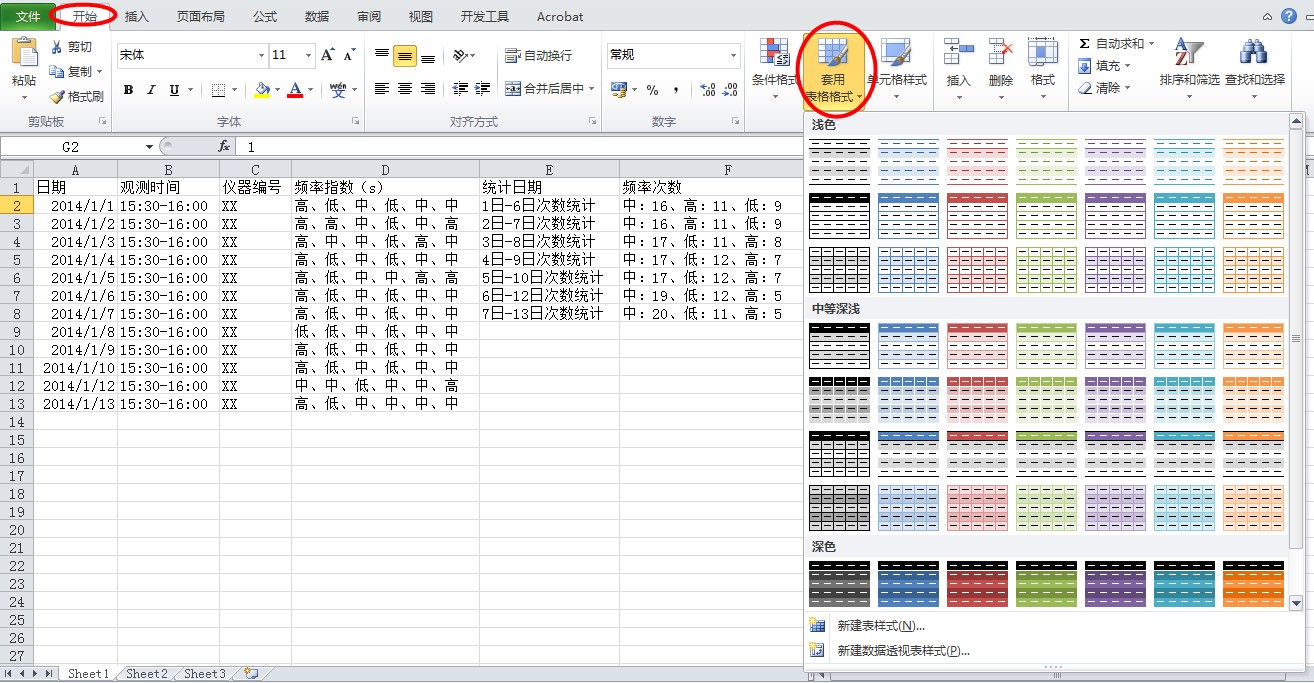Open the font color dropdown arrow
The image size is (1314, 683).
click(x=310, y=90)
